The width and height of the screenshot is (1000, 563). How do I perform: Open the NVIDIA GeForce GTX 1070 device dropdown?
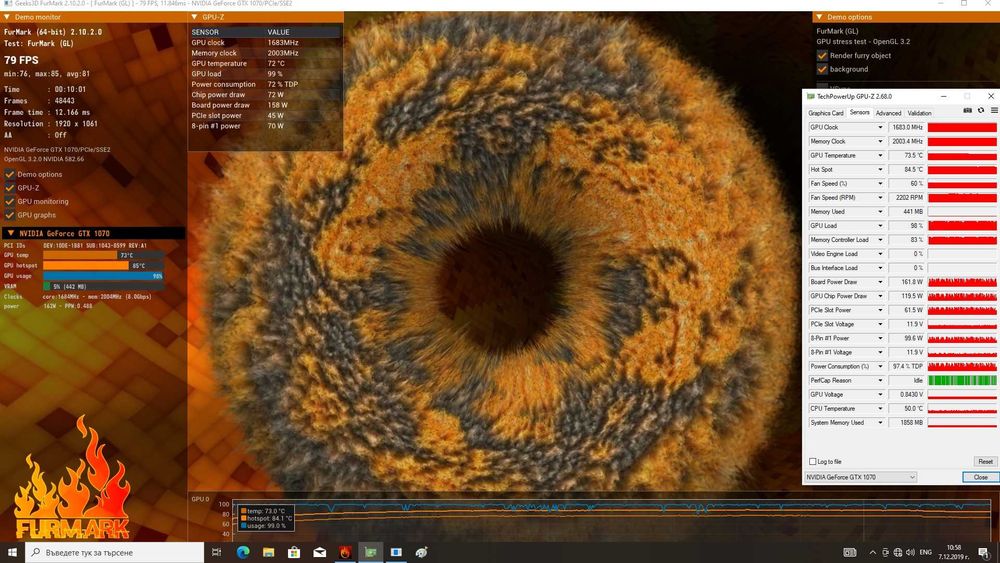[861, 477]
